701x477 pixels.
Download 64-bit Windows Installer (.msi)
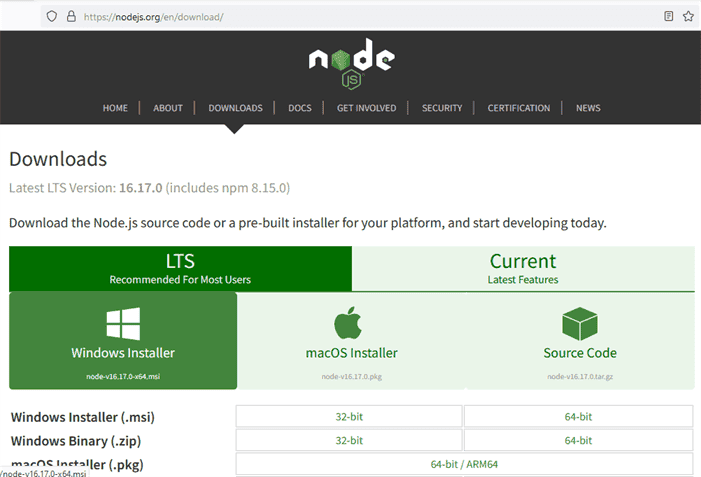click(579, 416)
